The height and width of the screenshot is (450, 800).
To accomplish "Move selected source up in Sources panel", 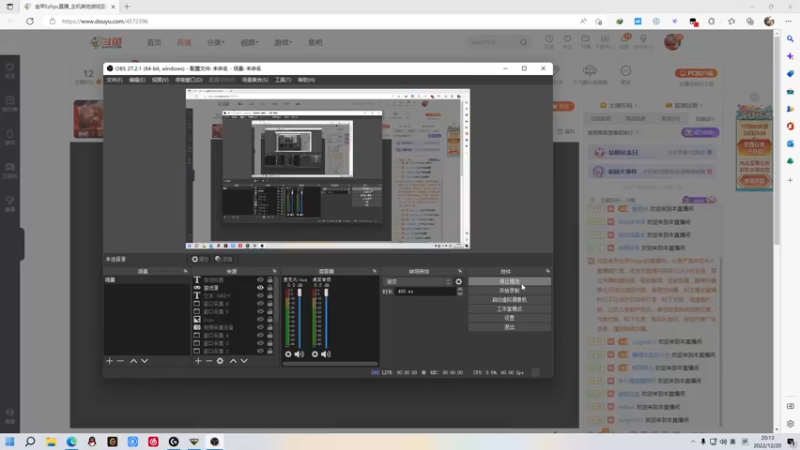I will click(233, 361).
